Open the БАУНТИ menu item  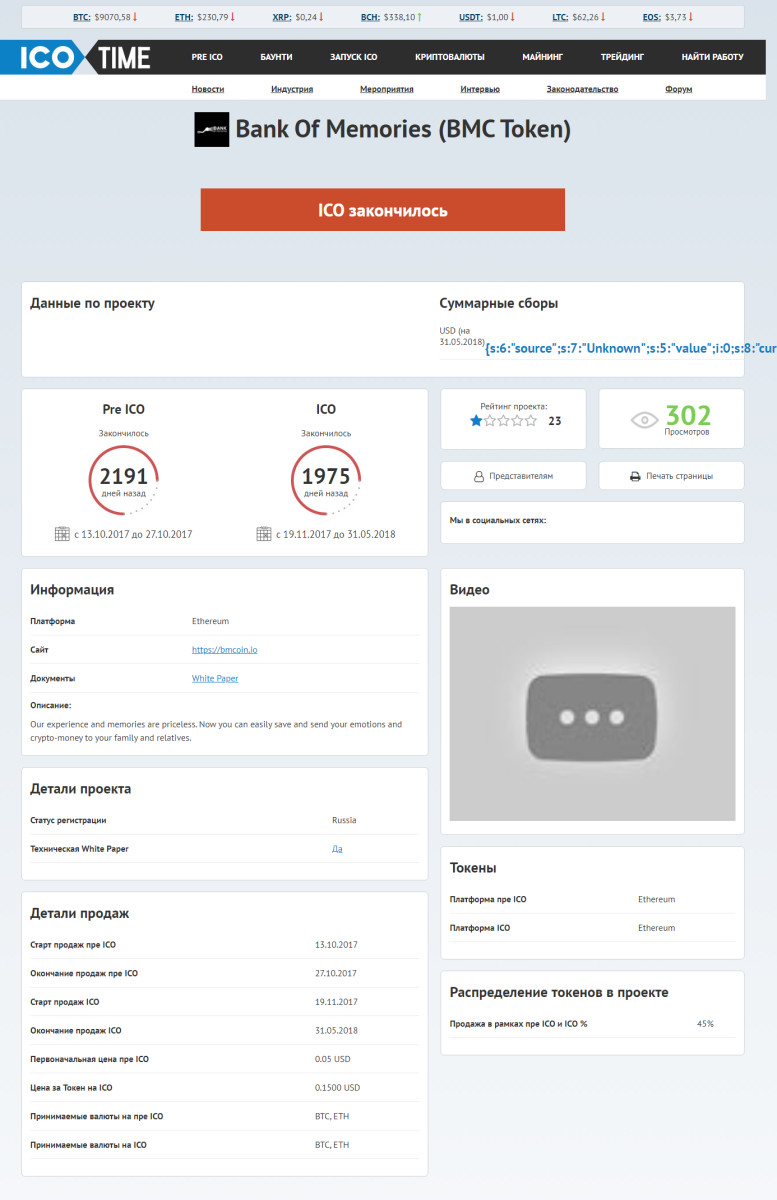click(x=276, y=58)
